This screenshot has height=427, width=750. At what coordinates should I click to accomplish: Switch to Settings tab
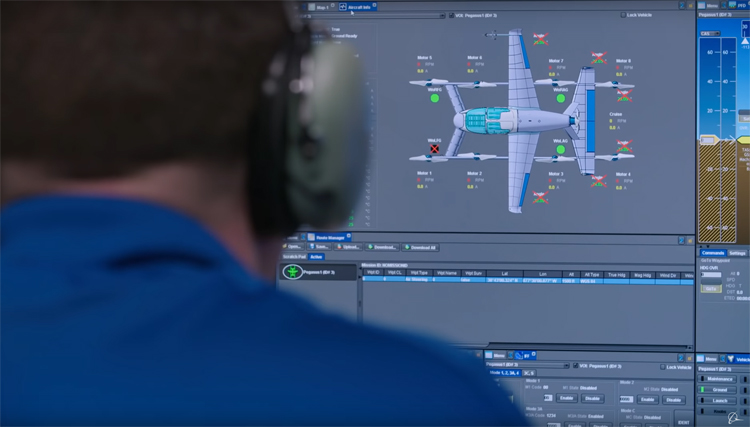737,253
